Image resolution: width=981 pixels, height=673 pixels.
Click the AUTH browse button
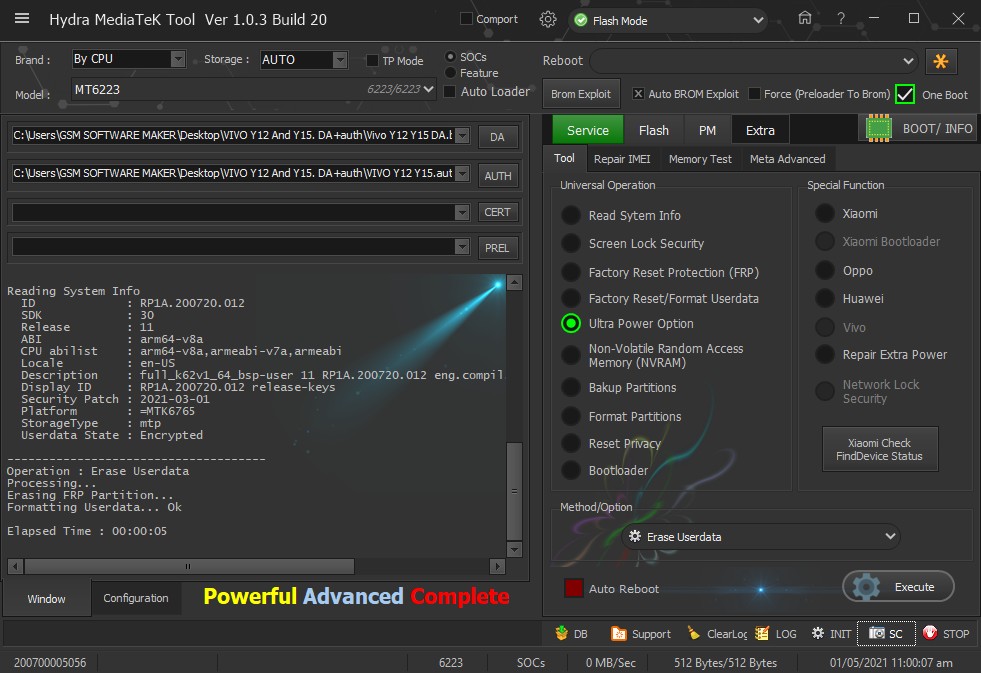pos(497,176)
